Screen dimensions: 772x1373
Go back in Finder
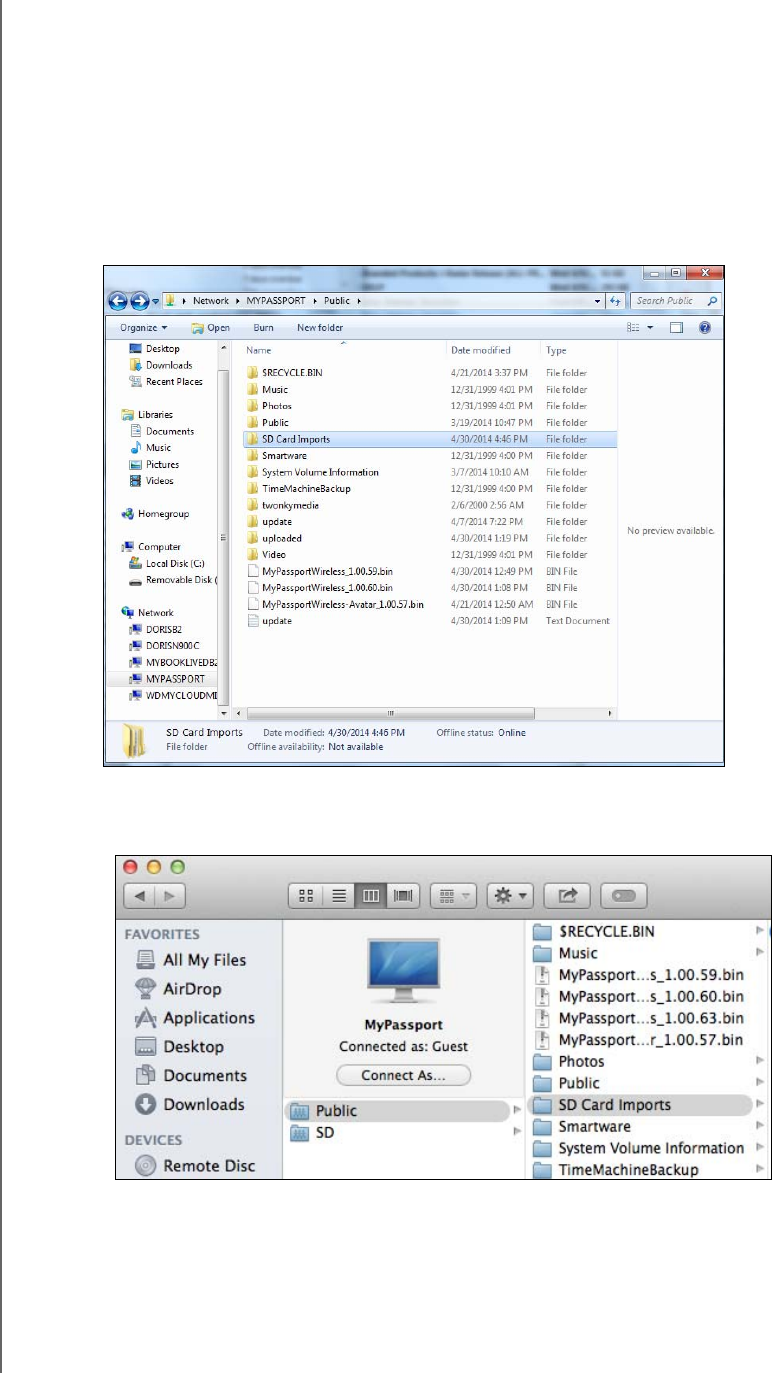140,895
